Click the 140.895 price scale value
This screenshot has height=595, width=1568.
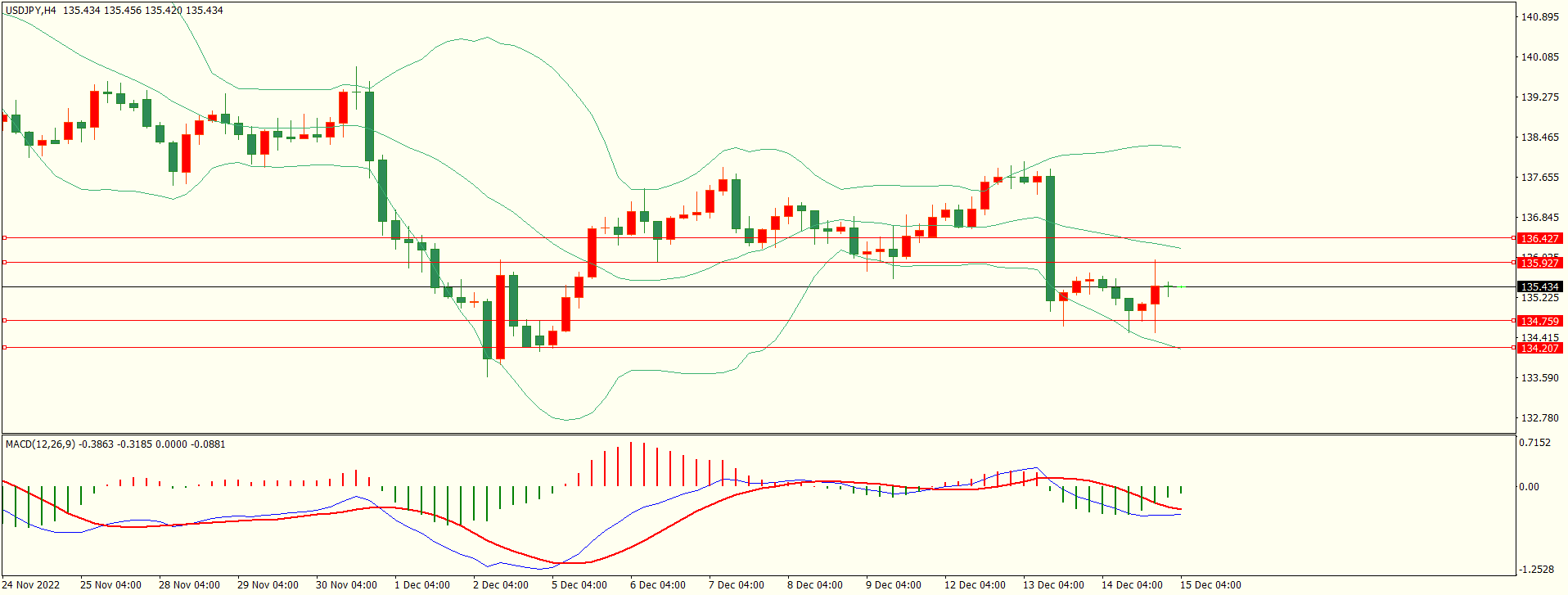1539,17
